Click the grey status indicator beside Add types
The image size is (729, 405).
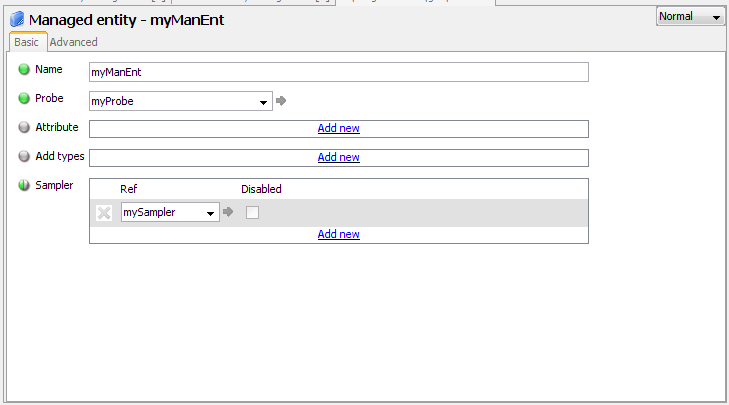(24, 157)
